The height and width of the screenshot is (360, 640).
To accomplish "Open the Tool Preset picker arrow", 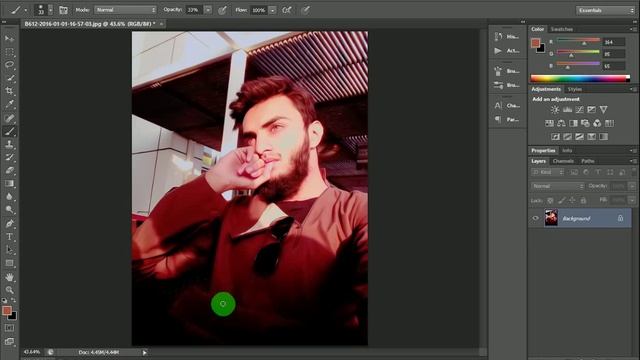I will click(26, 10).
